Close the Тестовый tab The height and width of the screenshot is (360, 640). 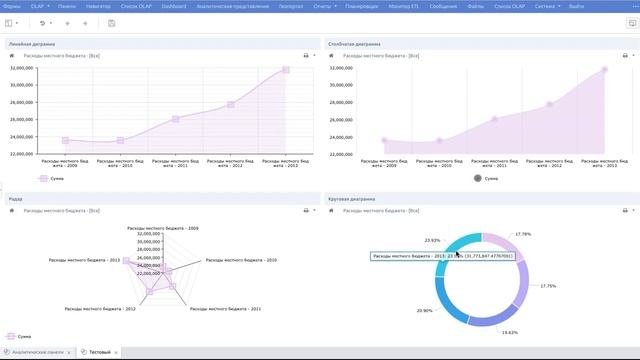tap(116, 352)
